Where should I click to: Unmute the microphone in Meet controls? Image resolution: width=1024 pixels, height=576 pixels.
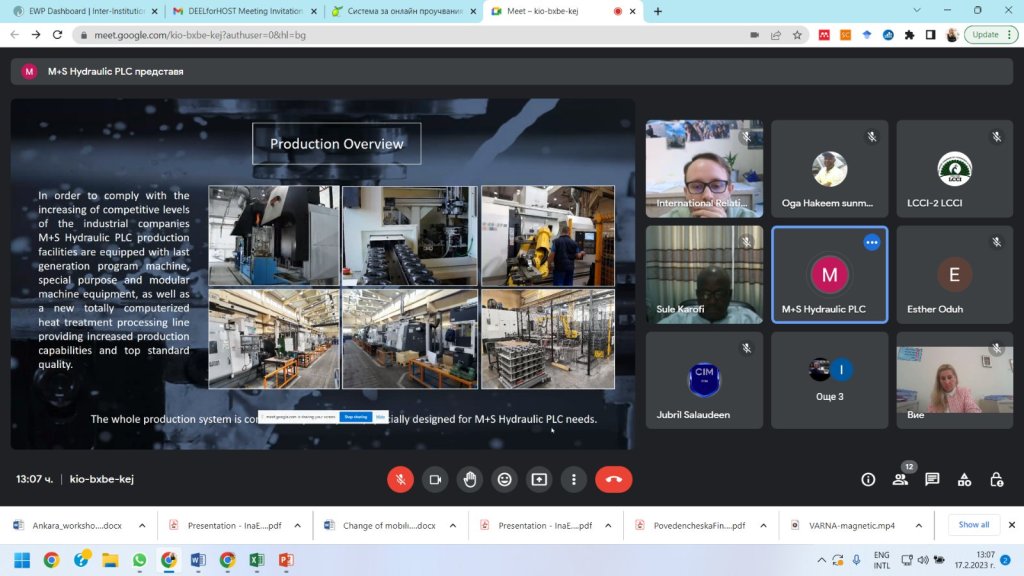tap(400, 479)
